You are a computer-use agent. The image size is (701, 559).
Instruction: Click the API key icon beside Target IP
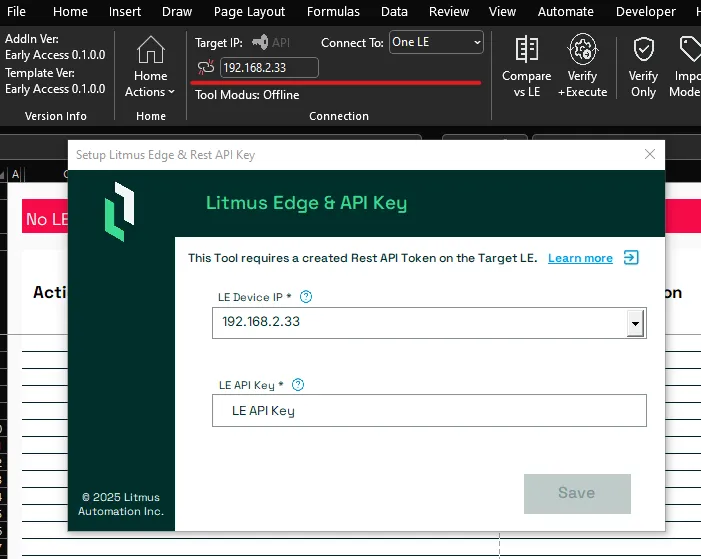click(260, 42)
